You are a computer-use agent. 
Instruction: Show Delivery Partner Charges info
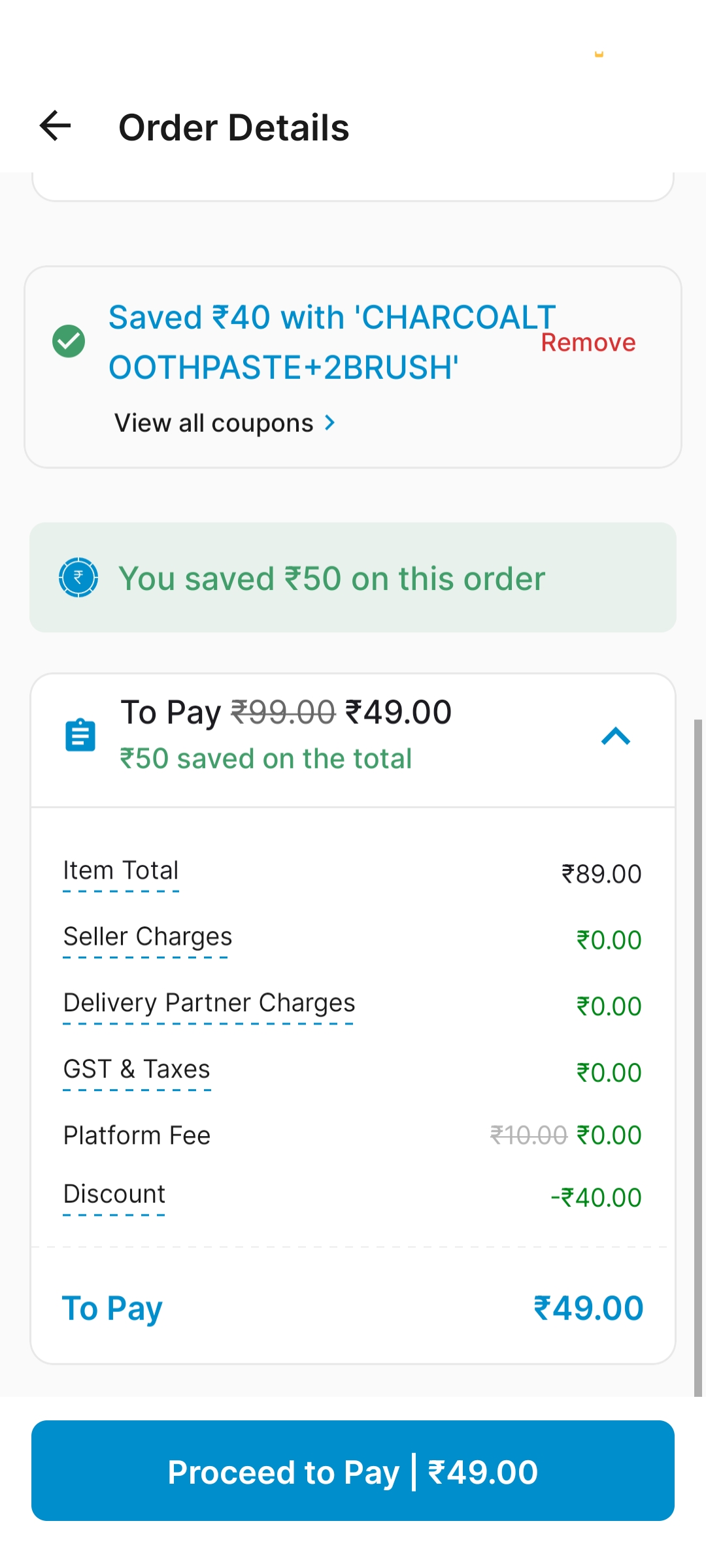pos(209,1003)
